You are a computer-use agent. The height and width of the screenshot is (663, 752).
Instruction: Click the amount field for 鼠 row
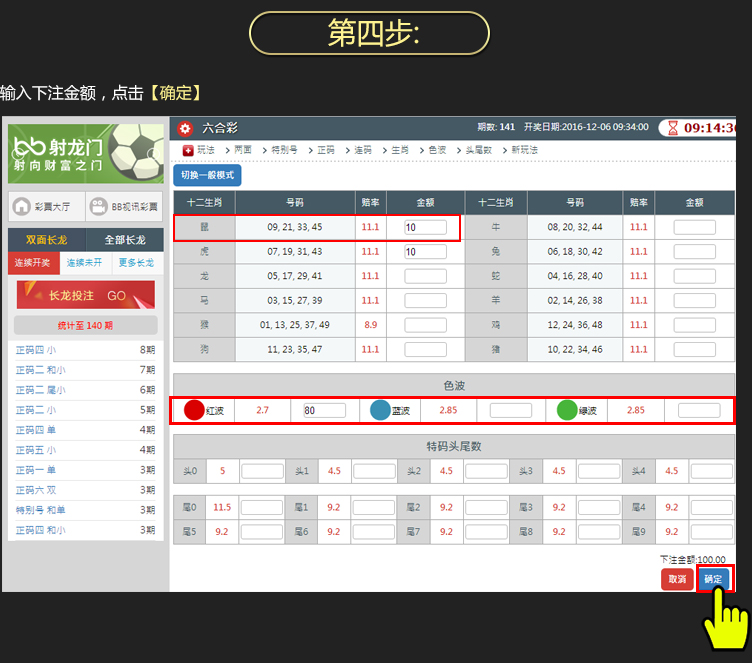point(424,227)
